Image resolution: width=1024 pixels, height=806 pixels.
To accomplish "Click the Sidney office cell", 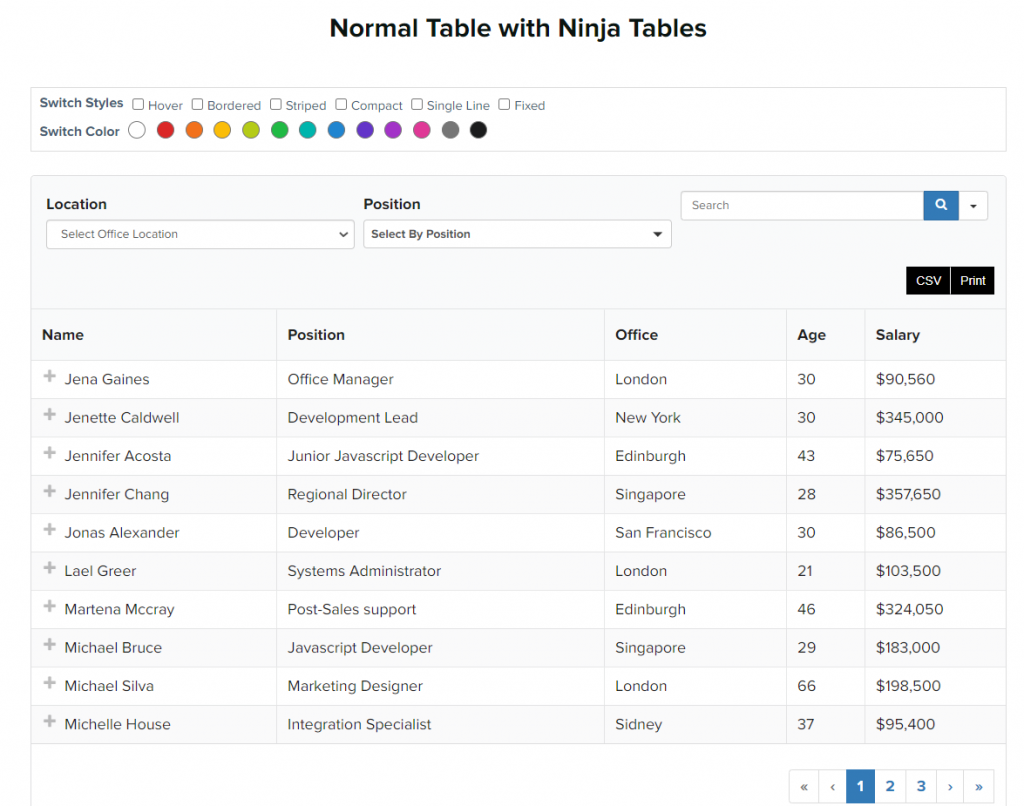I will coord(695,724).
